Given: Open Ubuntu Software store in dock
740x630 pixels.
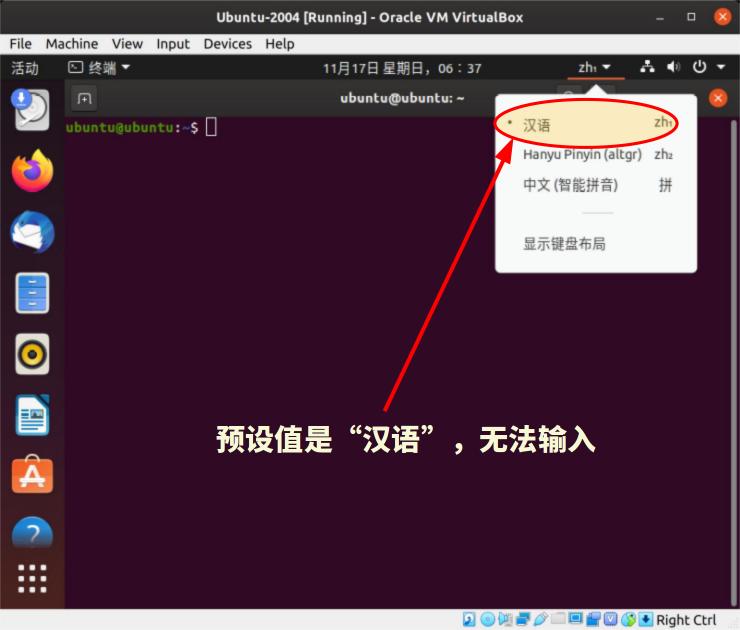Looking at the screenshot, I should [x=32, y=475].
